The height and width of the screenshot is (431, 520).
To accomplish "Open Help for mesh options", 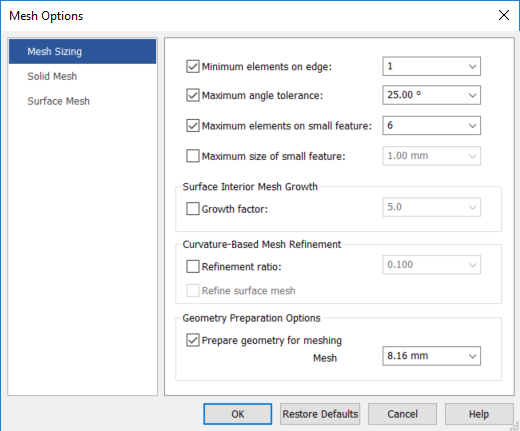I will pyautogui.click(x=479, y=414).
